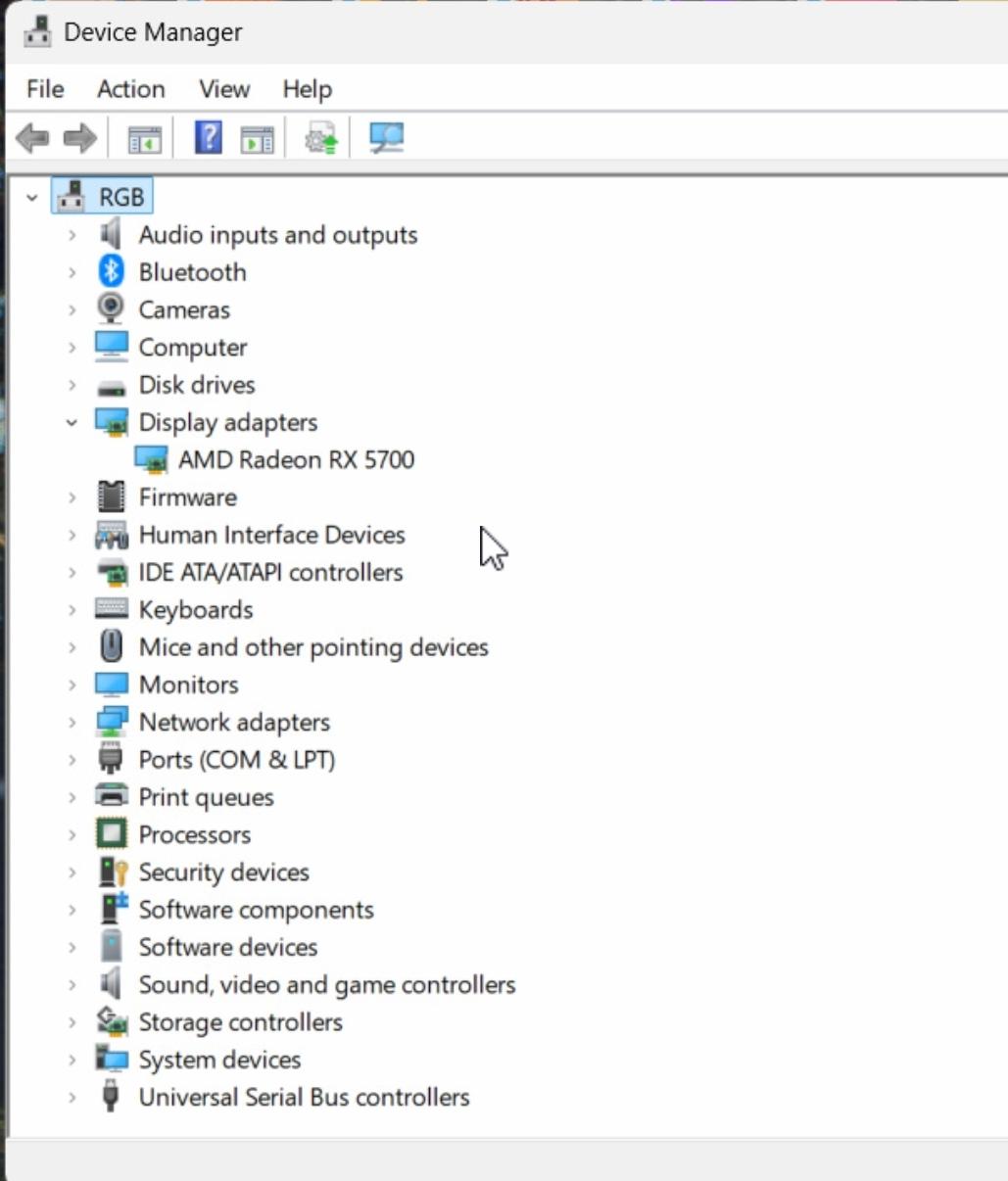Open the Action menu
This screenshot has width=1008, height=1181.
point(130,89)
